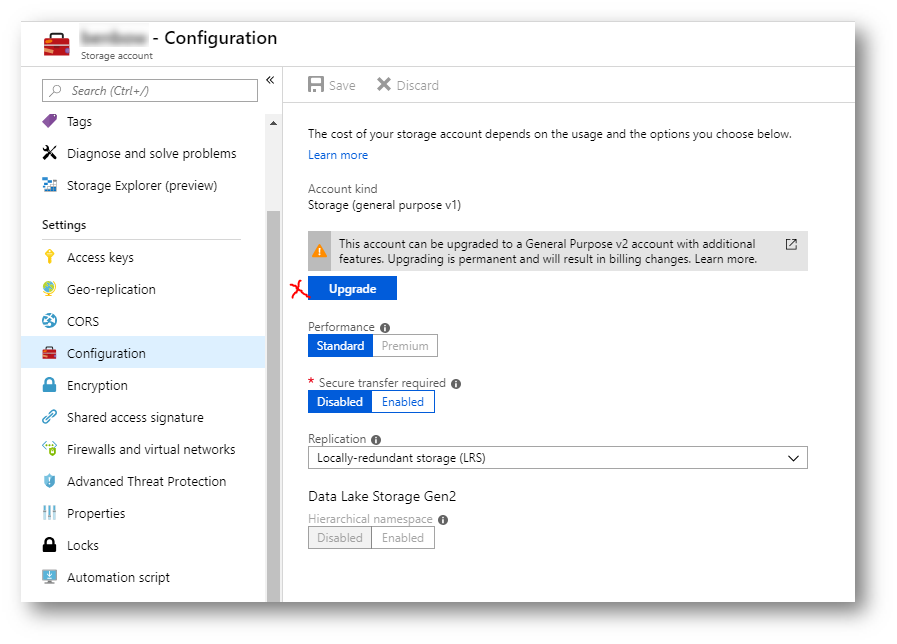Click the Properties bars icon
Screen dimensions: 897x644
point(50,512)
